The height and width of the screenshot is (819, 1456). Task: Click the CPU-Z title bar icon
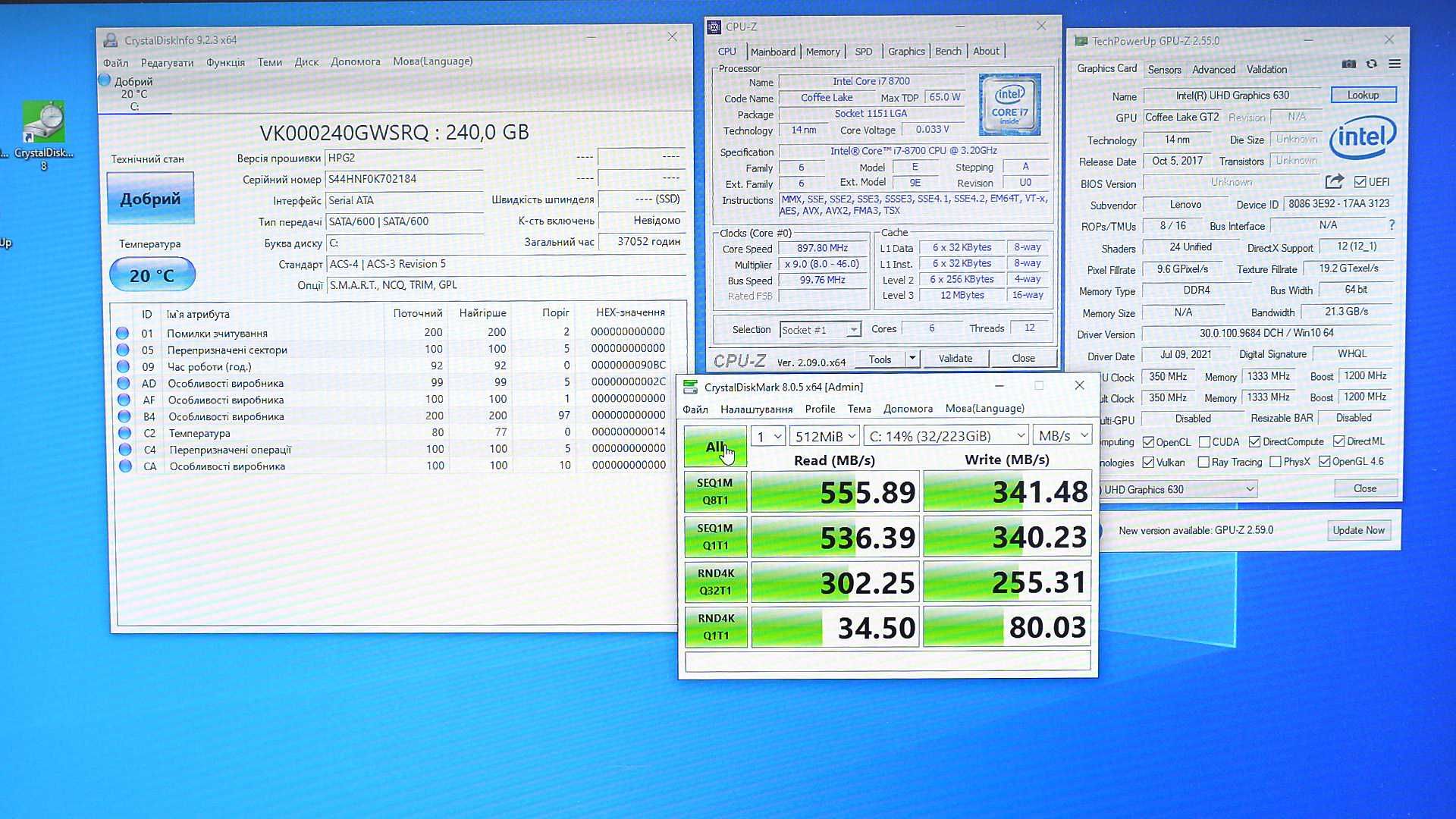714,27
